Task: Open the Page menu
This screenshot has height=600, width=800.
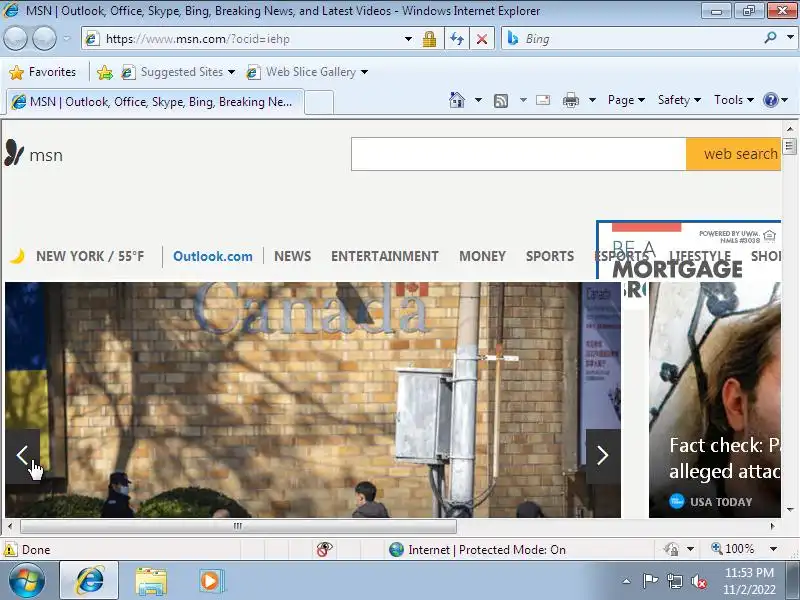Action: coord(627,100)
